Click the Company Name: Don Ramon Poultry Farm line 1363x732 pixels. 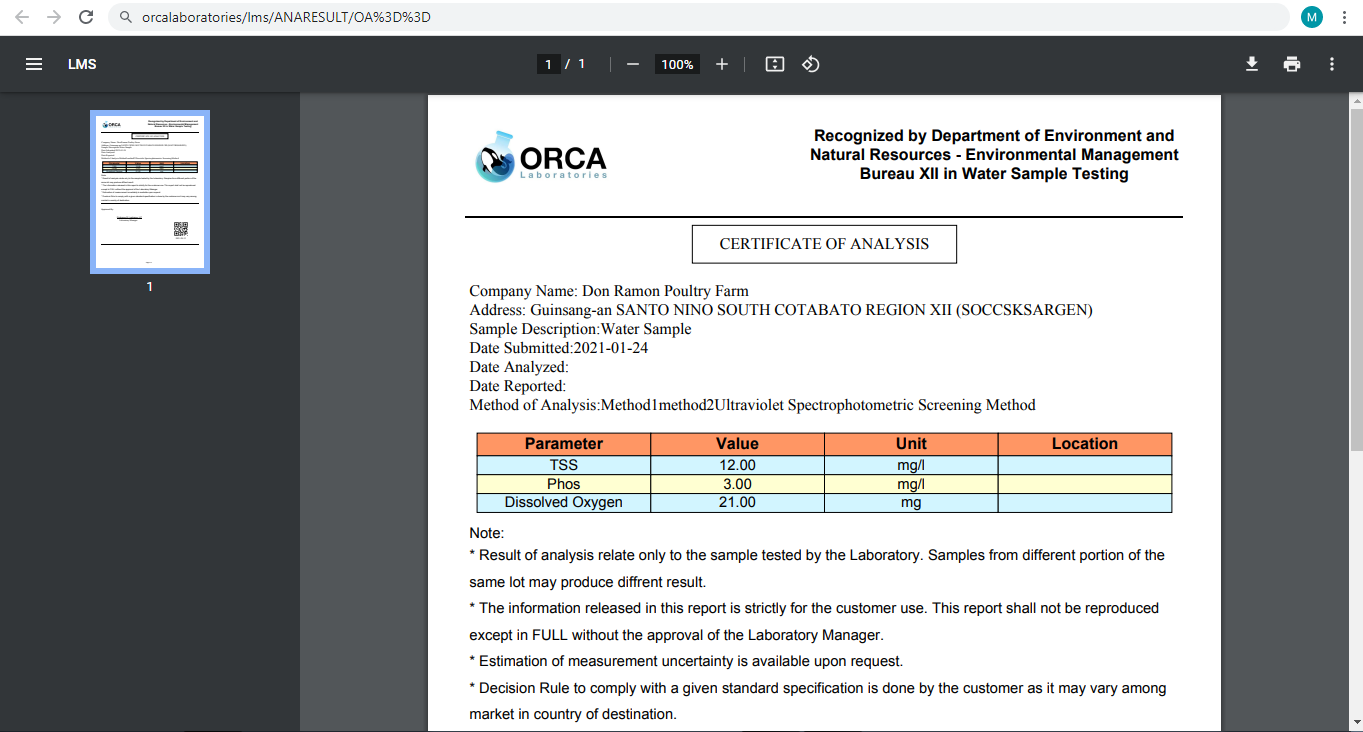(609, 291)
